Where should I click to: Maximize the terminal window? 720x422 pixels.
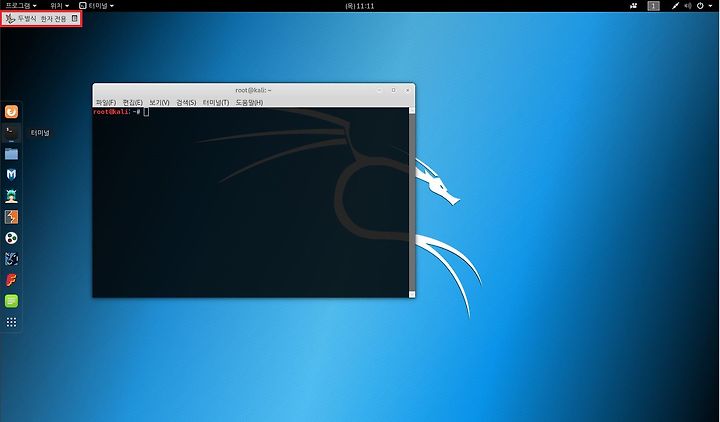(x=394, y=90)
